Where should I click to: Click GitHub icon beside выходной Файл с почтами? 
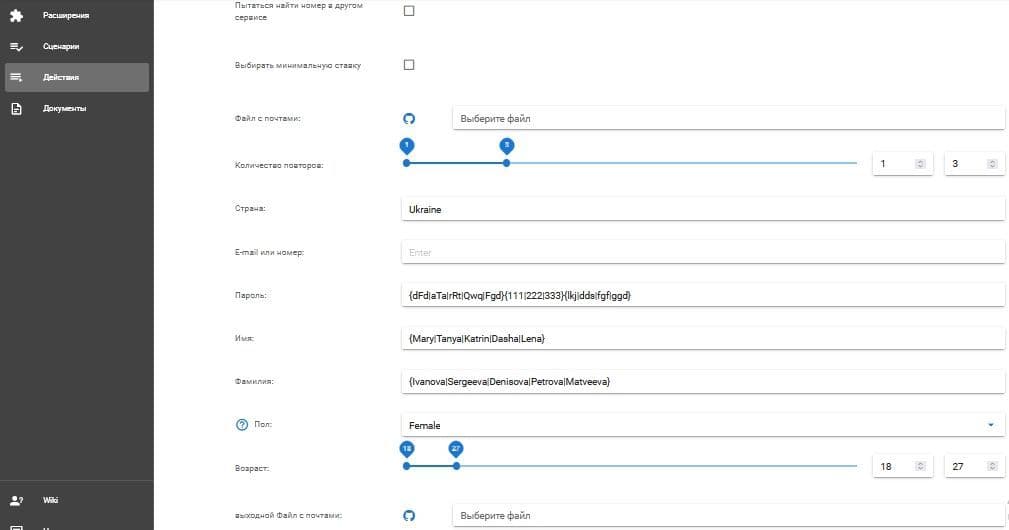coord(408,515)
